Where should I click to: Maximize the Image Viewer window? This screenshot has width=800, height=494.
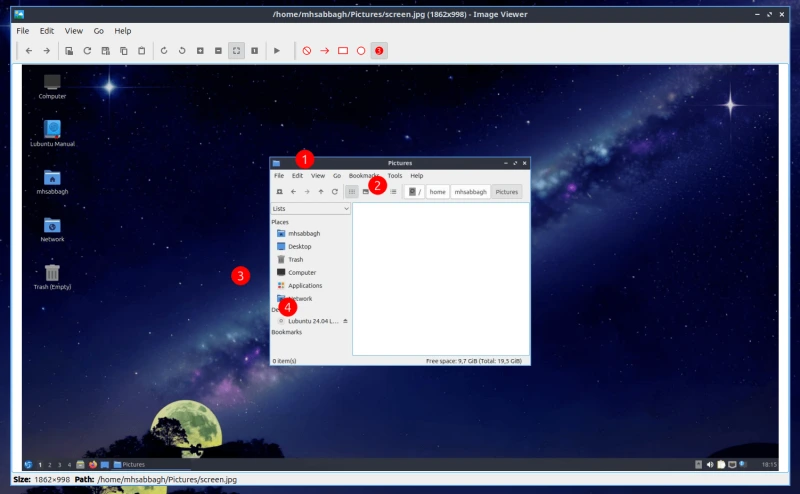coord(769,14)
